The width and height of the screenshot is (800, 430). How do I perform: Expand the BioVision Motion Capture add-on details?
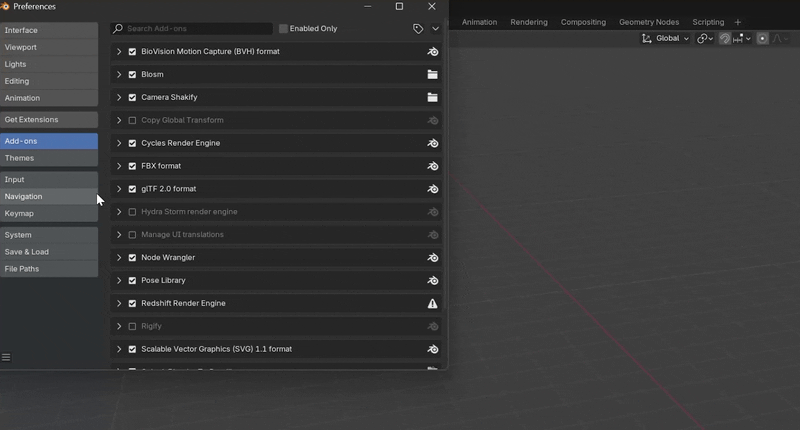tap(119, 52)
